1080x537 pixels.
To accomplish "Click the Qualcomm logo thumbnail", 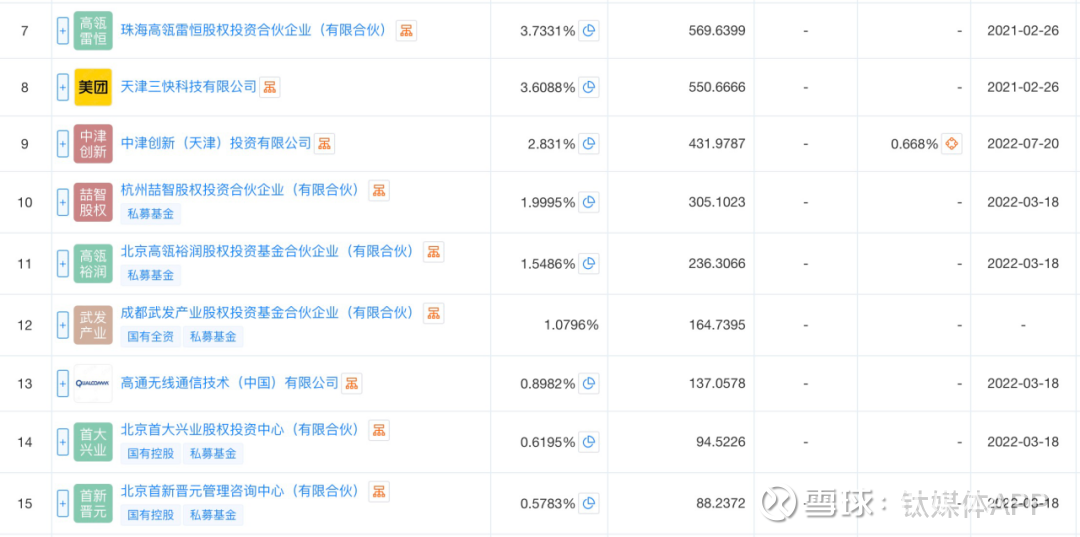I will pos(93,383).
